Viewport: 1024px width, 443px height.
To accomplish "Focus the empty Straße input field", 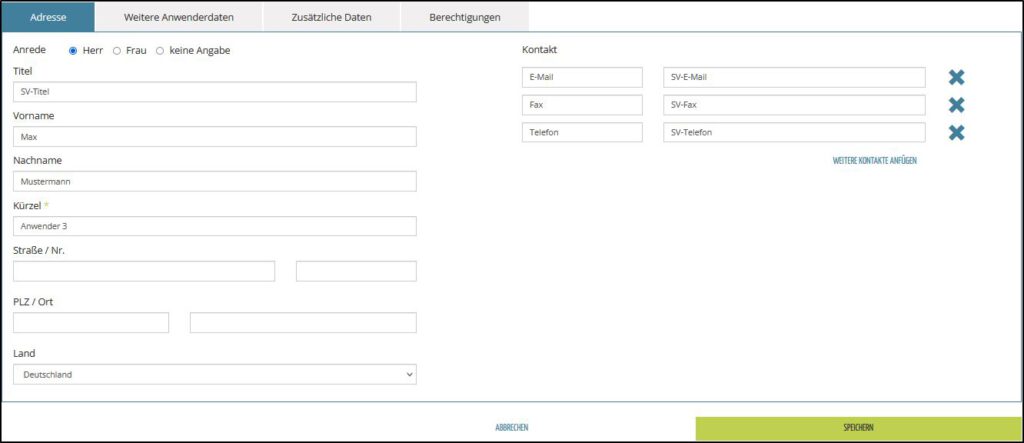I will (x=144, y=271).
